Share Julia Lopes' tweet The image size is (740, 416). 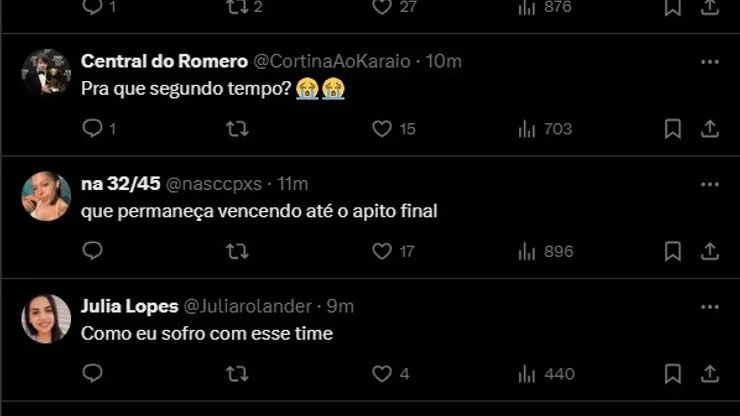710,373
